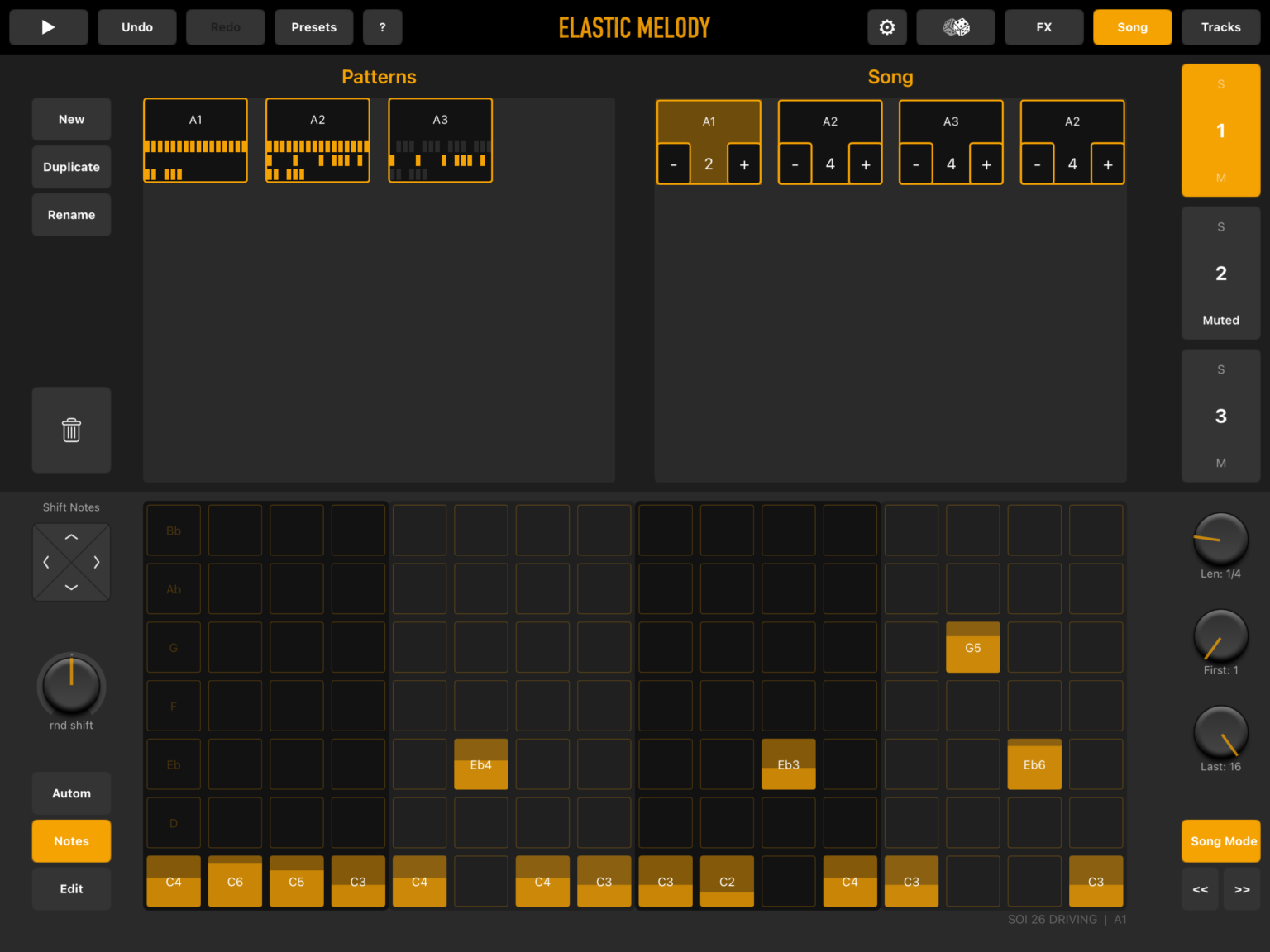Click the Autom mode button
The width and height of the screenshot is (1270, 952).
click(x=71, y=793)
